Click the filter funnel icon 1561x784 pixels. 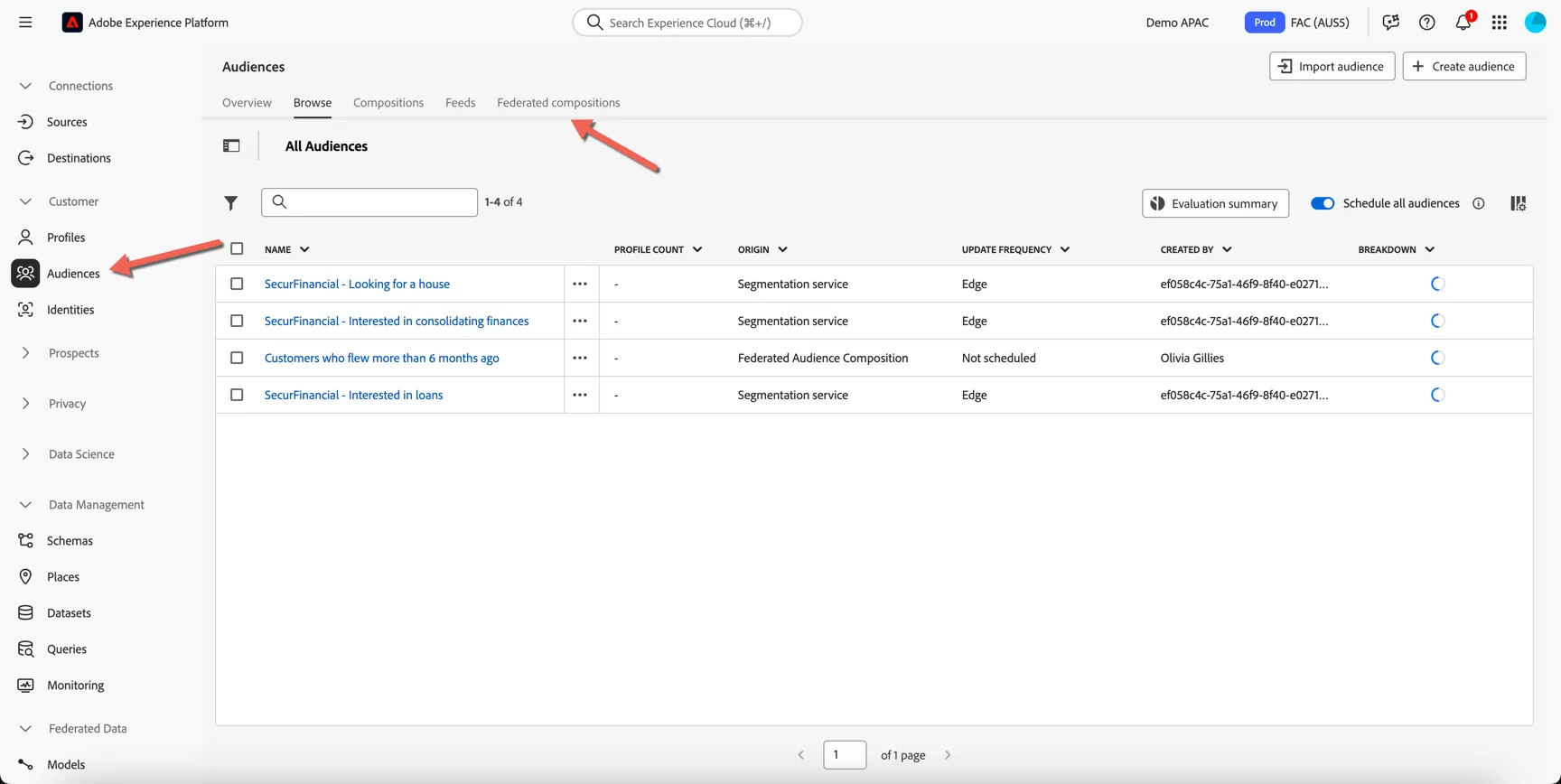coord(231,203)
